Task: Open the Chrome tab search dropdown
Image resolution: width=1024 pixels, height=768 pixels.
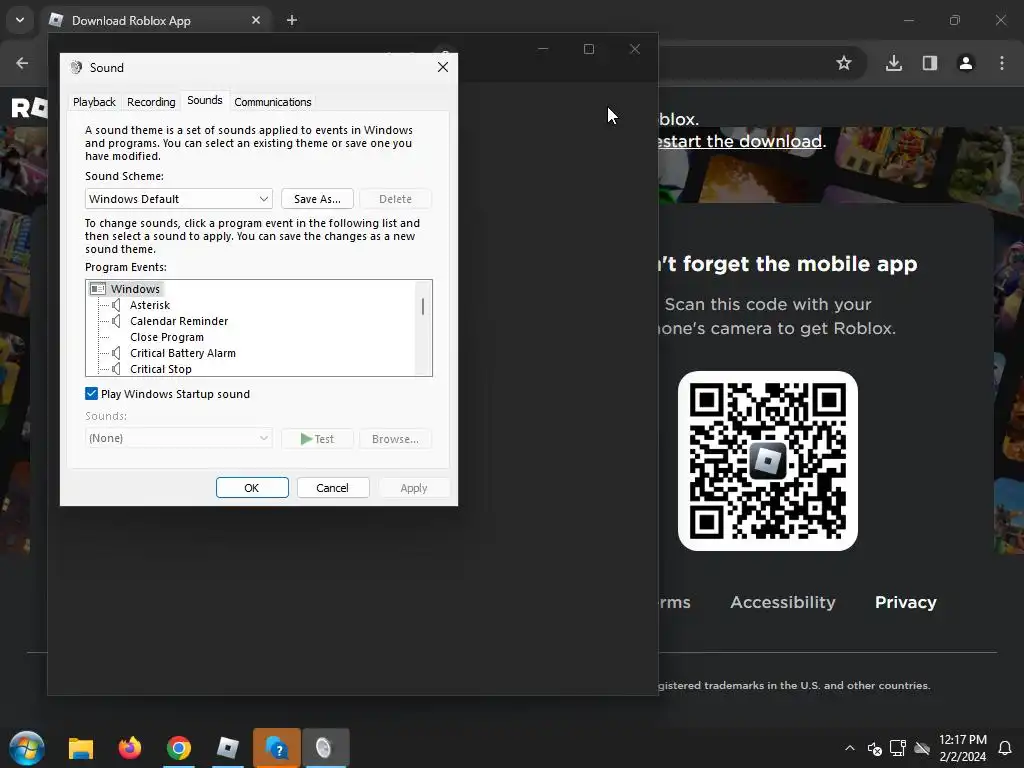Action: pos(20,20)
